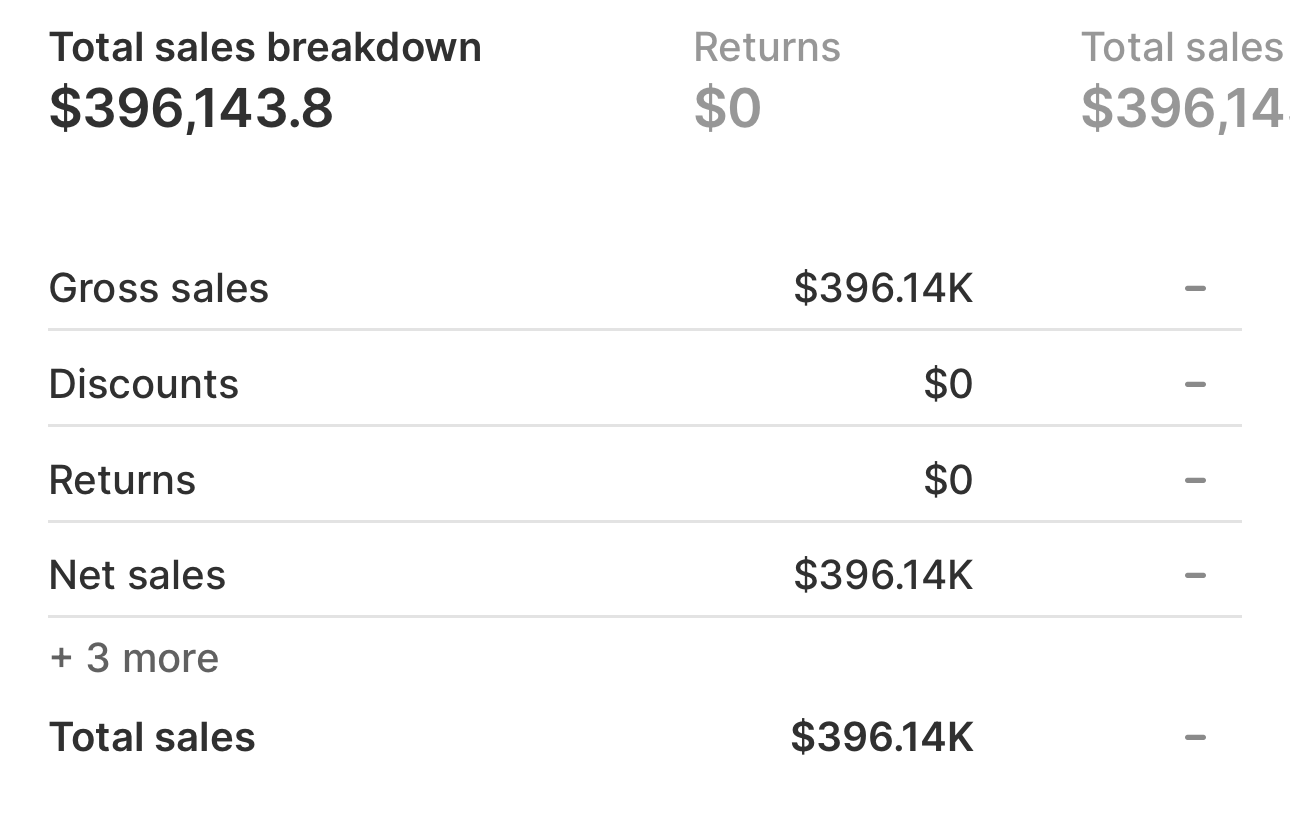Click the dash in Net sales row
The width and height of the screenshot is (1290, 827).
click(1195, 576)
